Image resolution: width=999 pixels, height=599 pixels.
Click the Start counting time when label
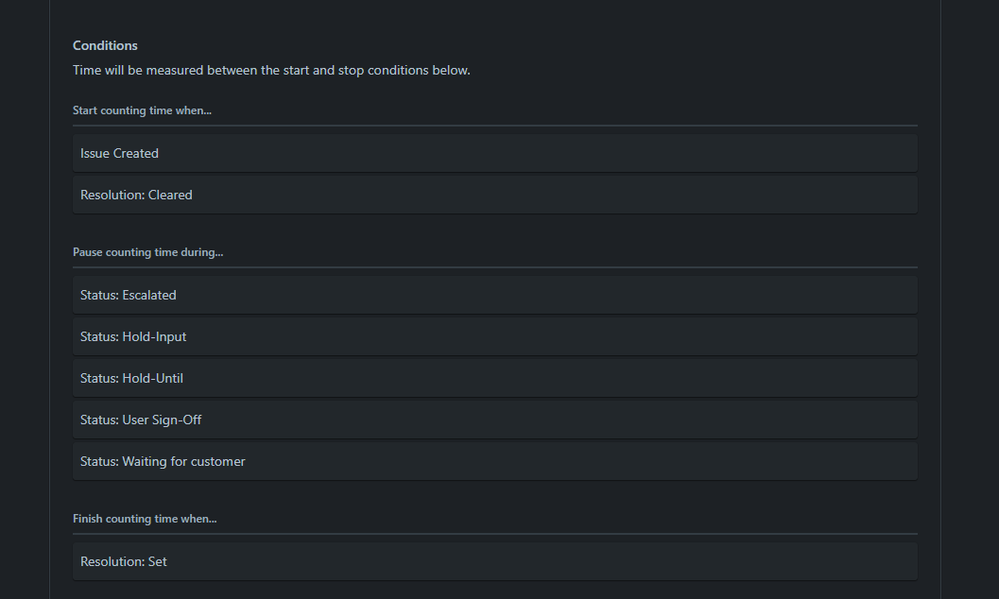point(141,110)
